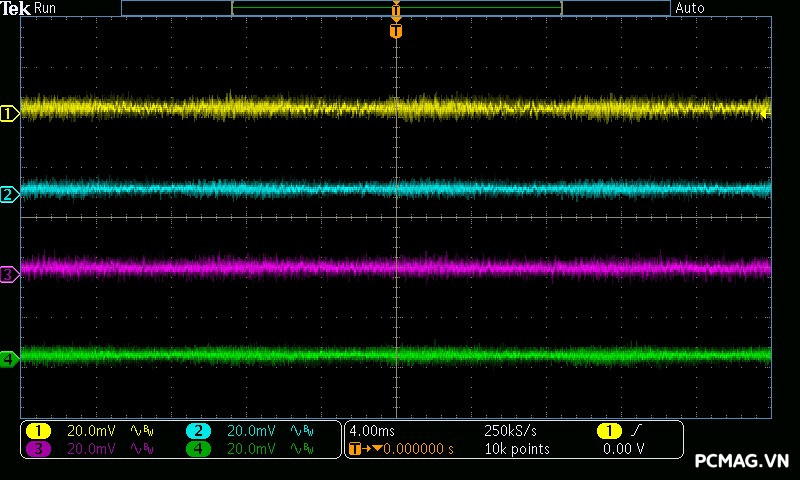
Task: Click the green channel 4 badge
Action: click(x=198, y=449)
